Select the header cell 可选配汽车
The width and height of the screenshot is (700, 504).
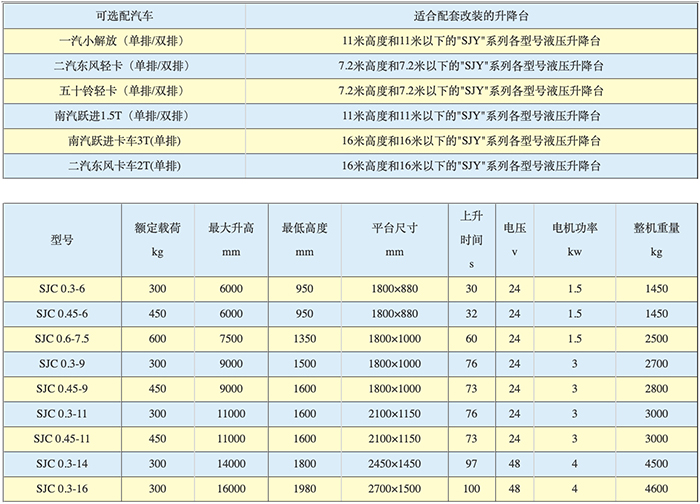click(x=125, y=17)
